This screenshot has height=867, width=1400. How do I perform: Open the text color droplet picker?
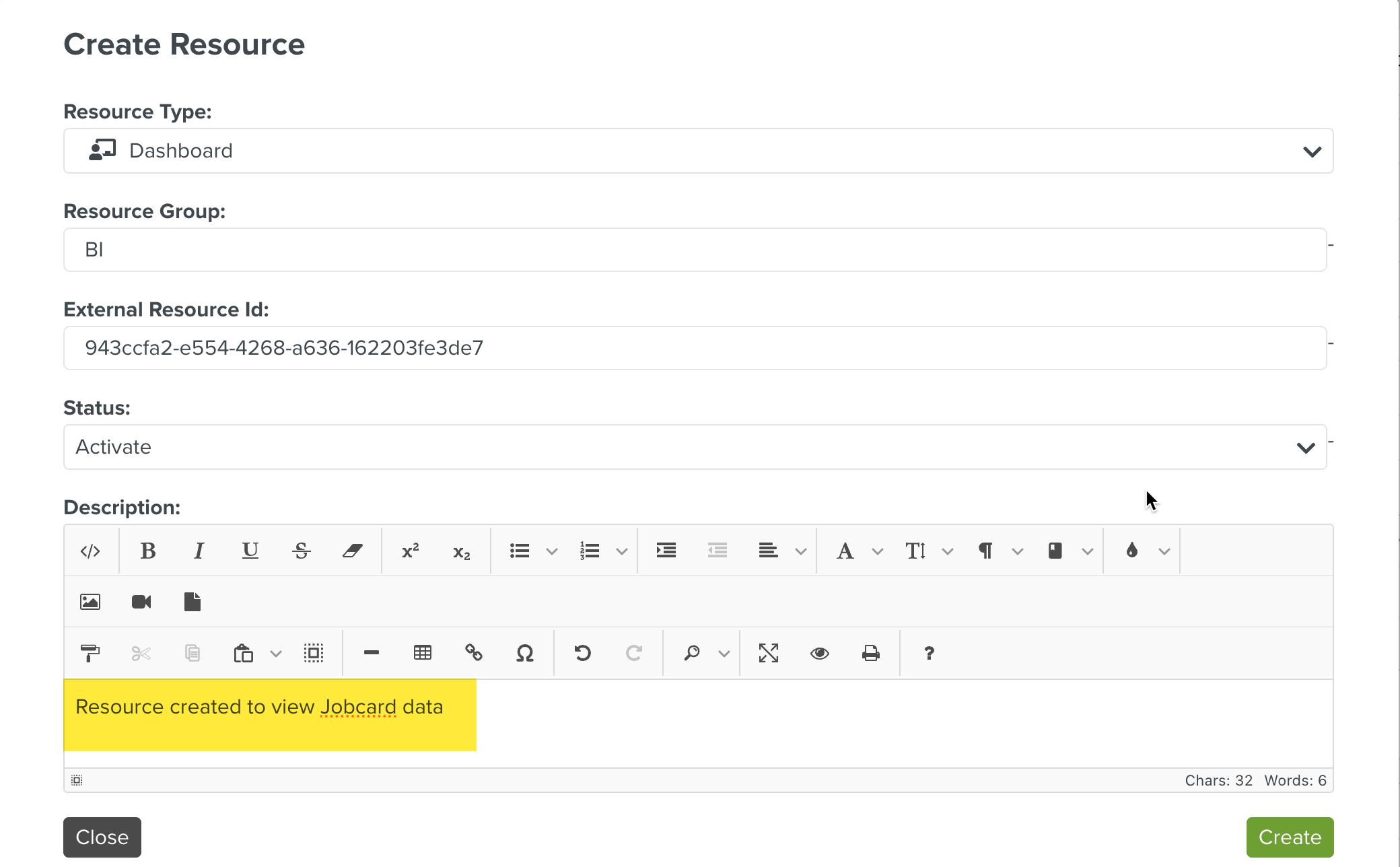coord(1132,551)
